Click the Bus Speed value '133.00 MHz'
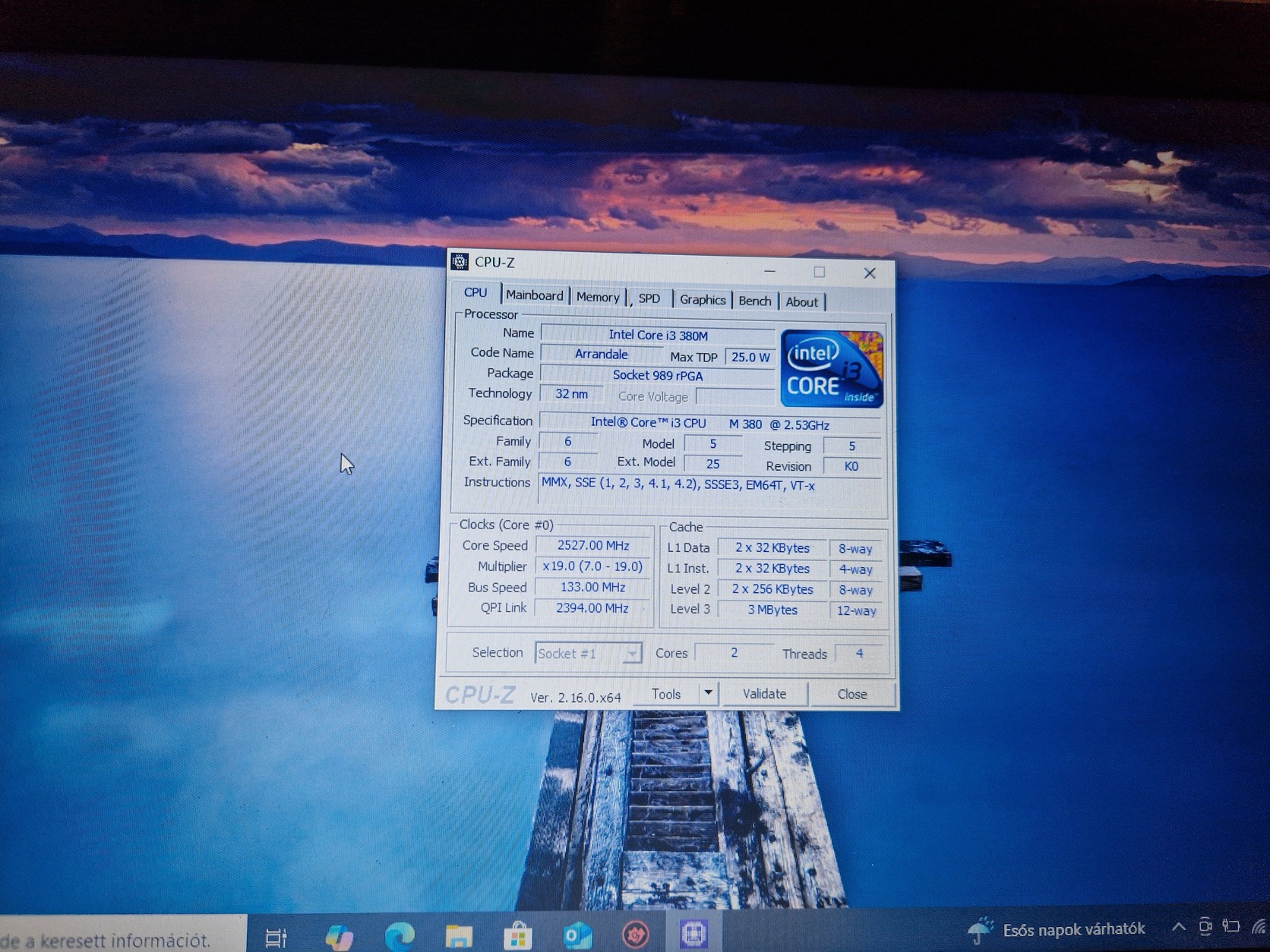 pos(592,587)
